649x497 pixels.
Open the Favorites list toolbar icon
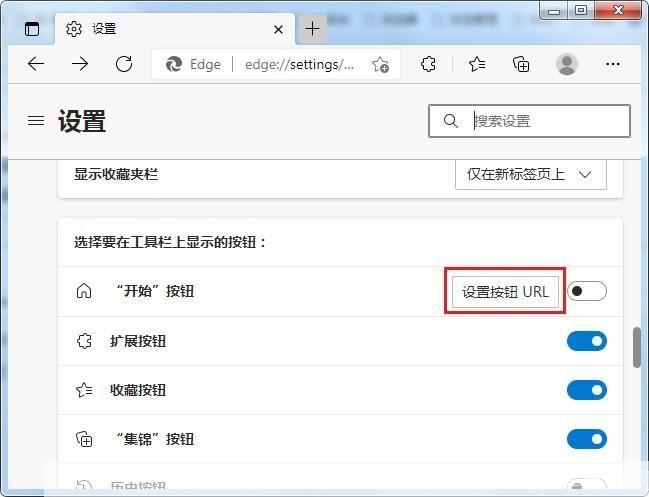[x=477, y=64]
